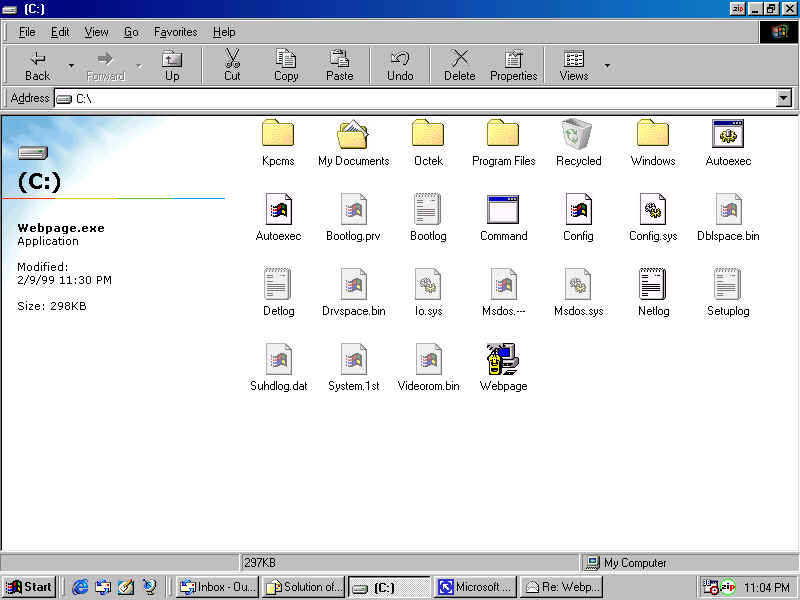
Task: Switch to the Solution of... taskbar window
Action: click(x=304, y=587)
